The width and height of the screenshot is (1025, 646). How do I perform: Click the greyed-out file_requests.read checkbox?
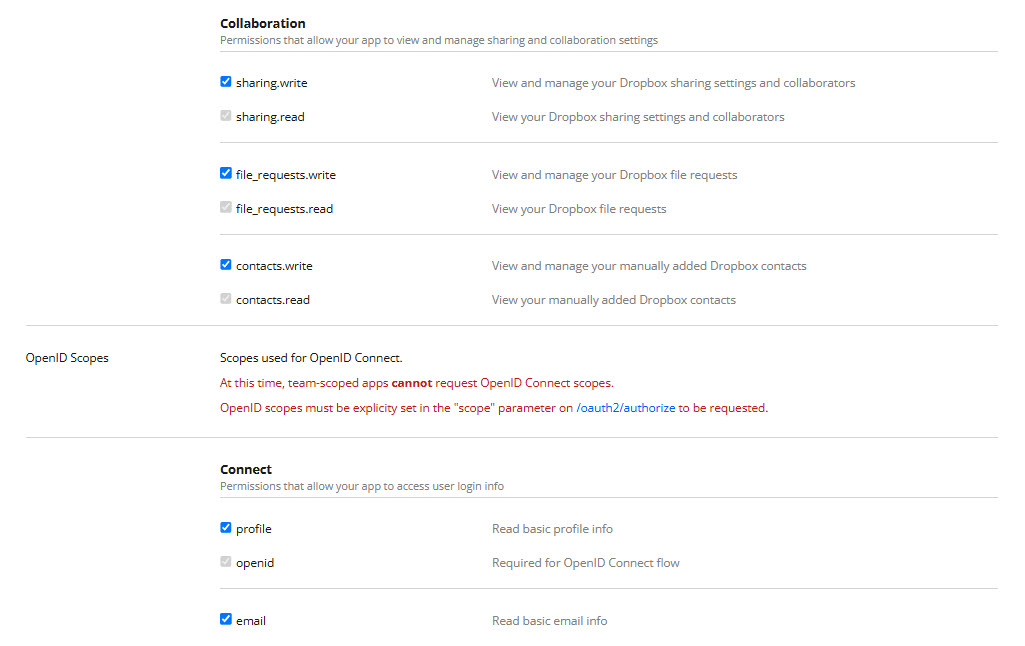coord(226,208)
